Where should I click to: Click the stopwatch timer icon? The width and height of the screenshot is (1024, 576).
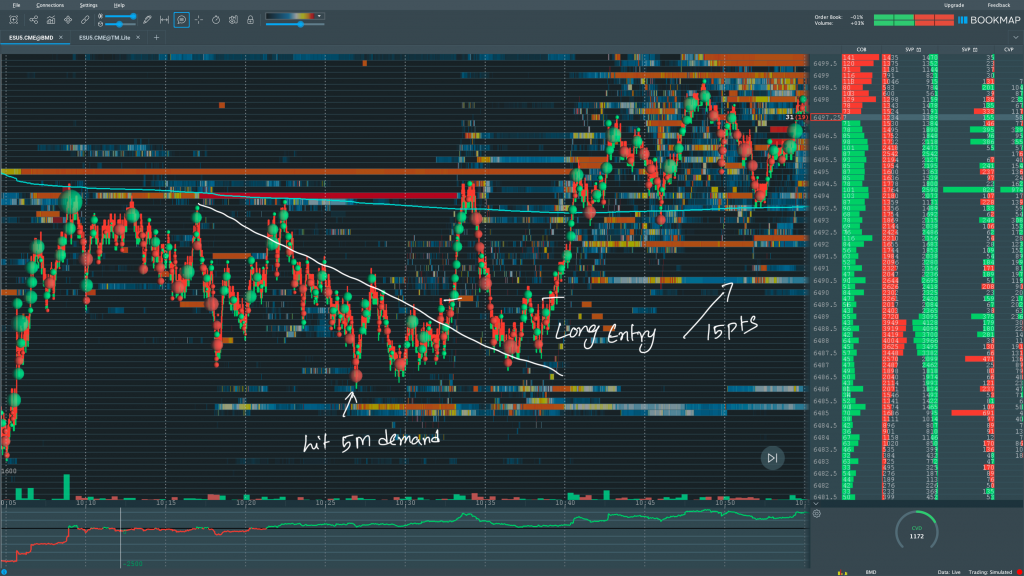point(216,20)
